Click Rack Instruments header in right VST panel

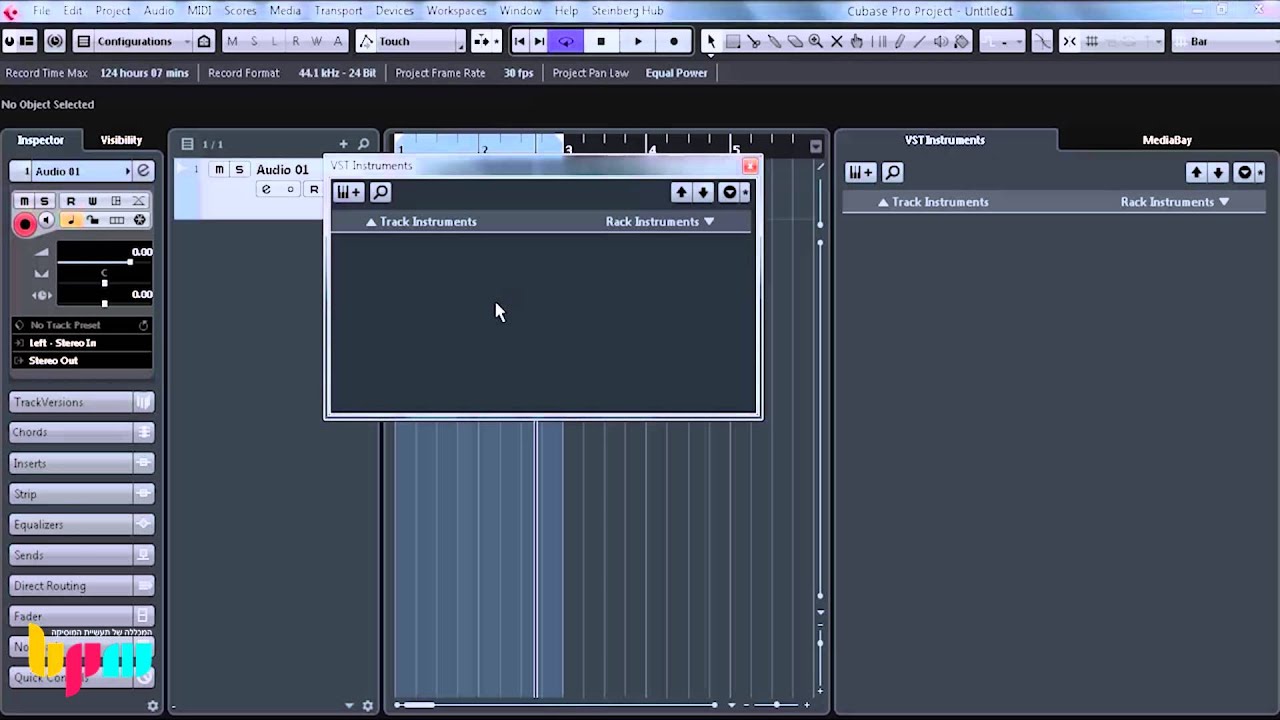(x=1174, y=202)
